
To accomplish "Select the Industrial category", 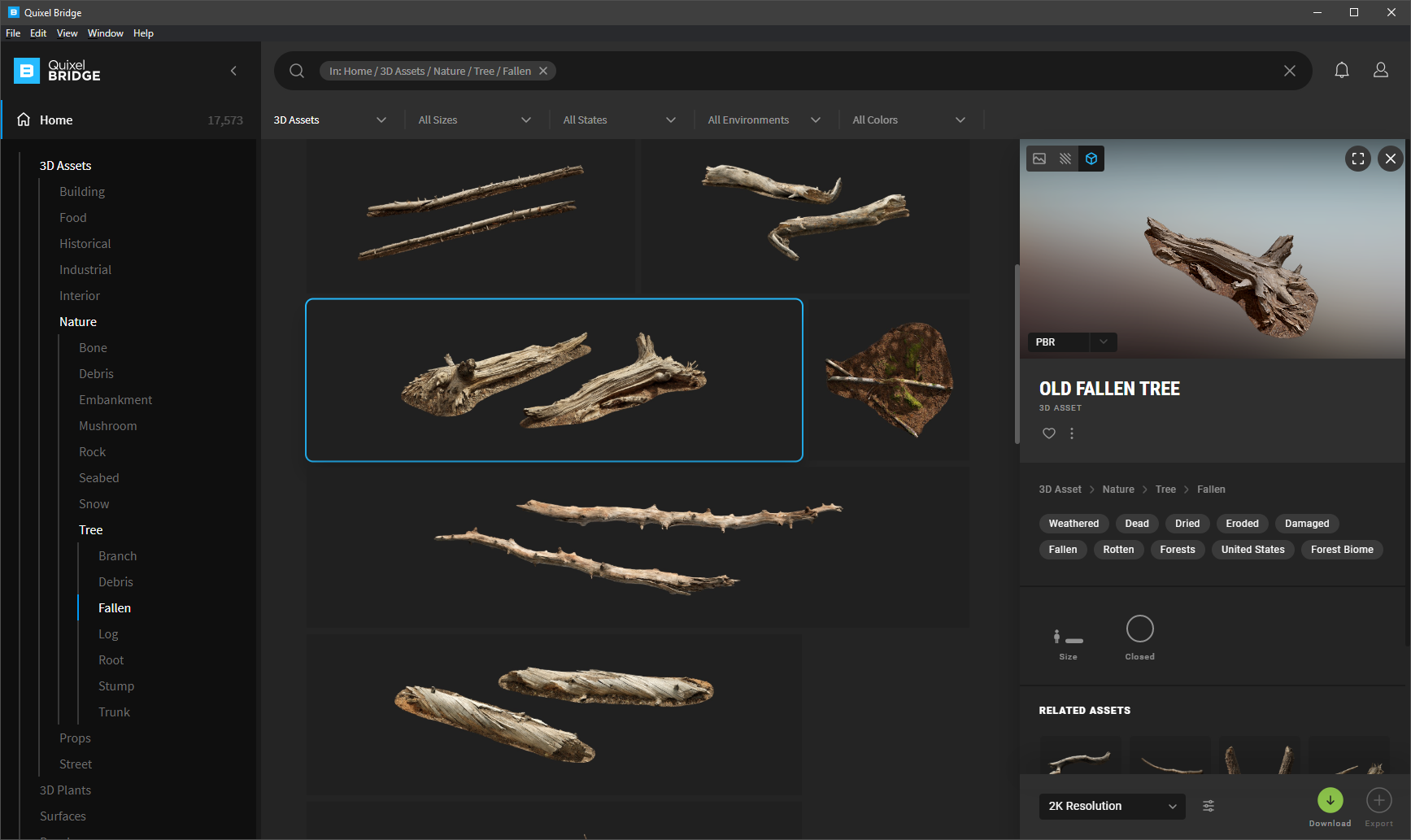I will [x=85, y=270].
